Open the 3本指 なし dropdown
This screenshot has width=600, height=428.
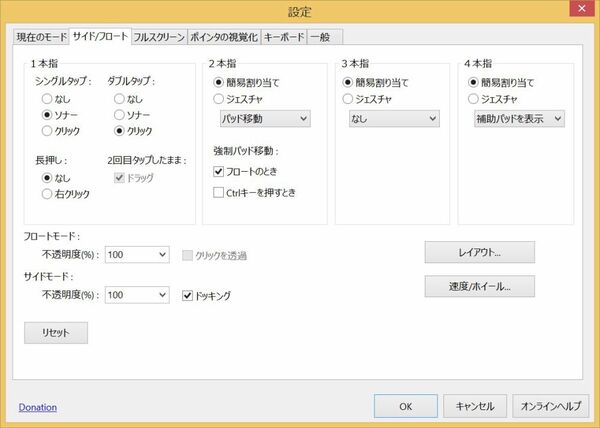point(394,119)
